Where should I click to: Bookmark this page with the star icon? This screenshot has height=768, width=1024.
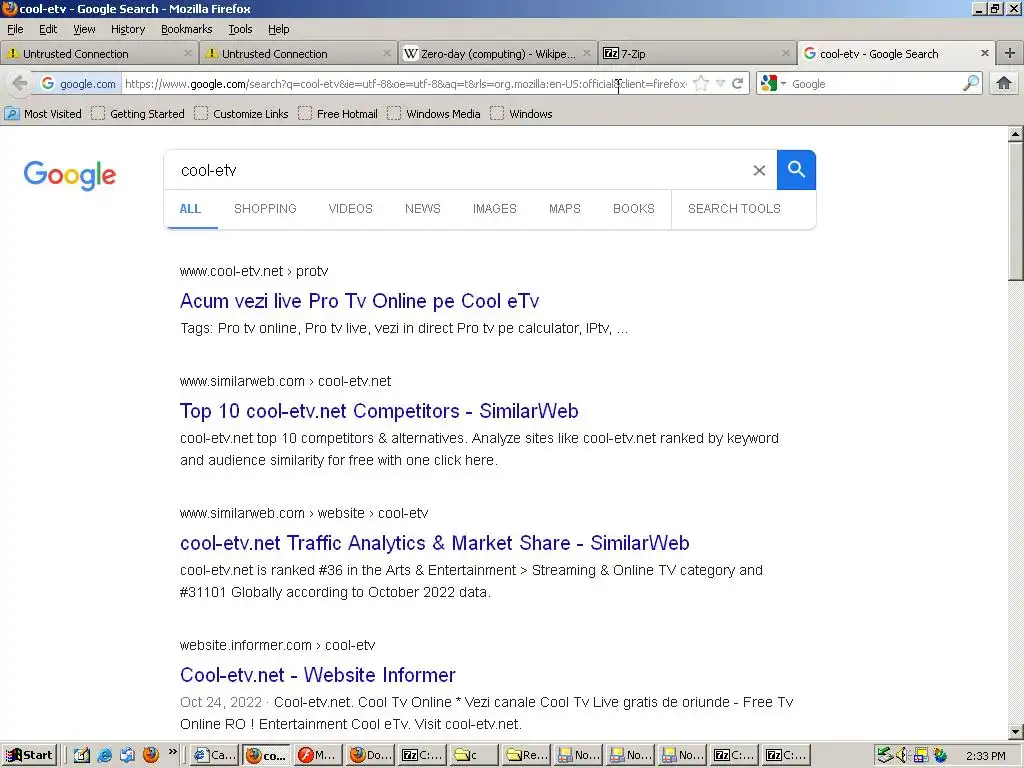point(701,84)
